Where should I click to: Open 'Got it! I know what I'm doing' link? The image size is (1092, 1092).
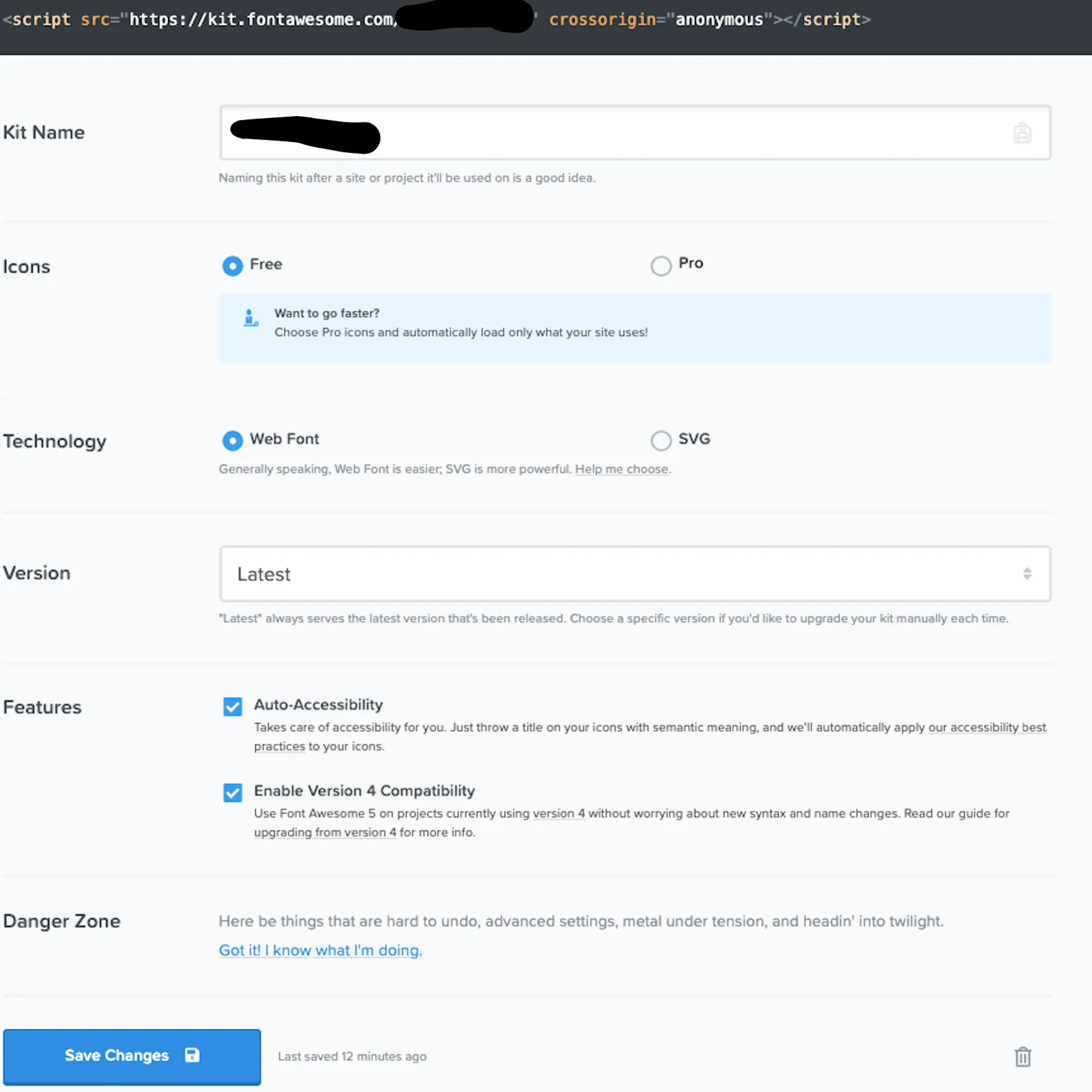(320, 950)
